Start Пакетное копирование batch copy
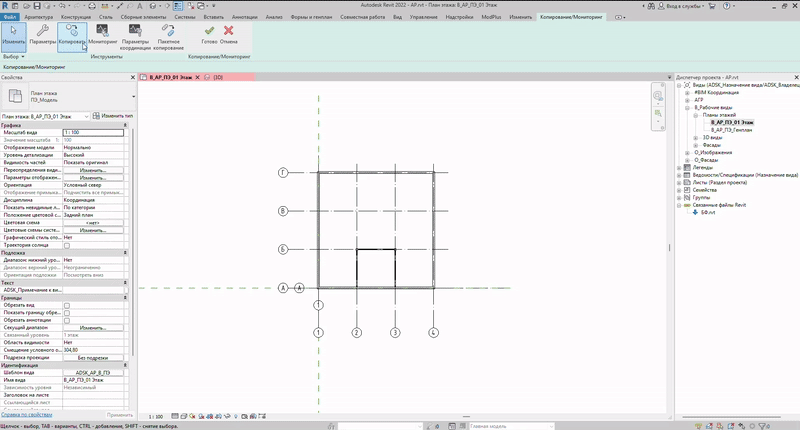Image resolution: width=800 pixels, height=430 pixels. tap(168, 37)
